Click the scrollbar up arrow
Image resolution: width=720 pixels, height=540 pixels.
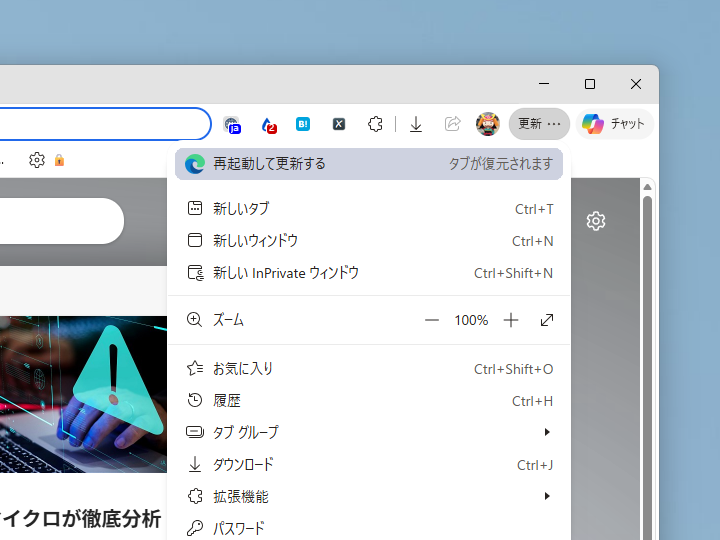(647, 187)
